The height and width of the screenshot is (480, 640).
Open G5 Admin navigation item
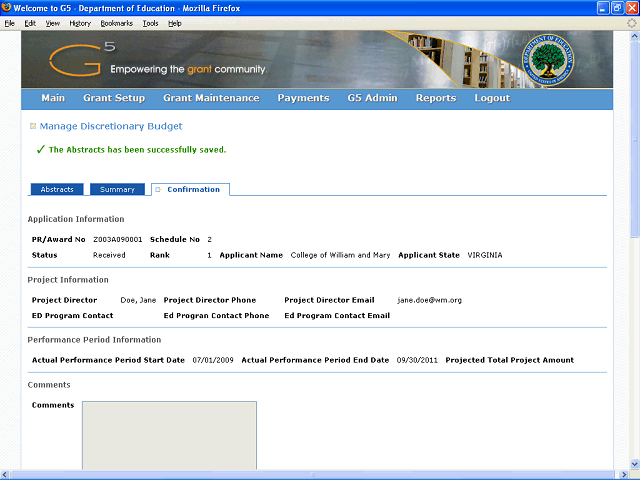click(x=372, y=98)
